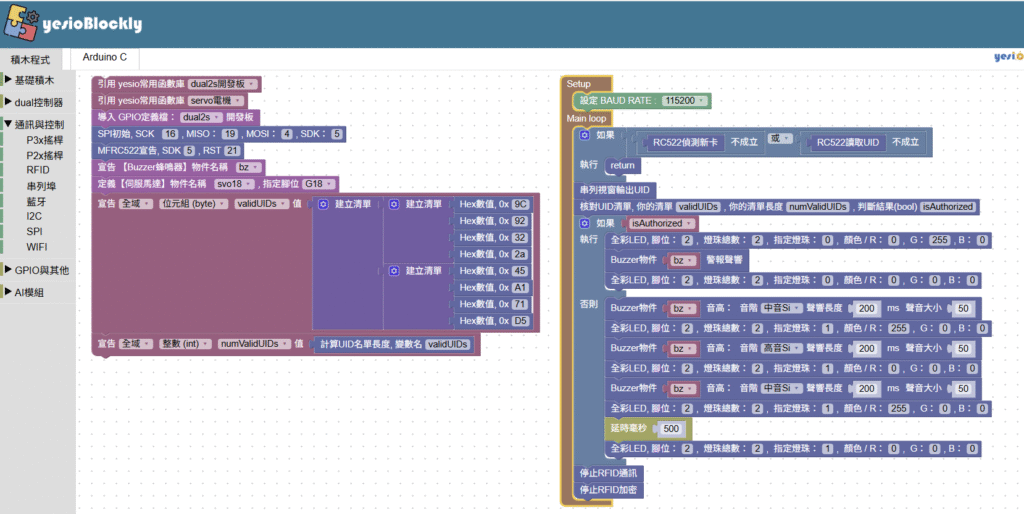Open the 高音Si pitch dropdown
The image size is (1024, 514).
click(x=781, y=348)
